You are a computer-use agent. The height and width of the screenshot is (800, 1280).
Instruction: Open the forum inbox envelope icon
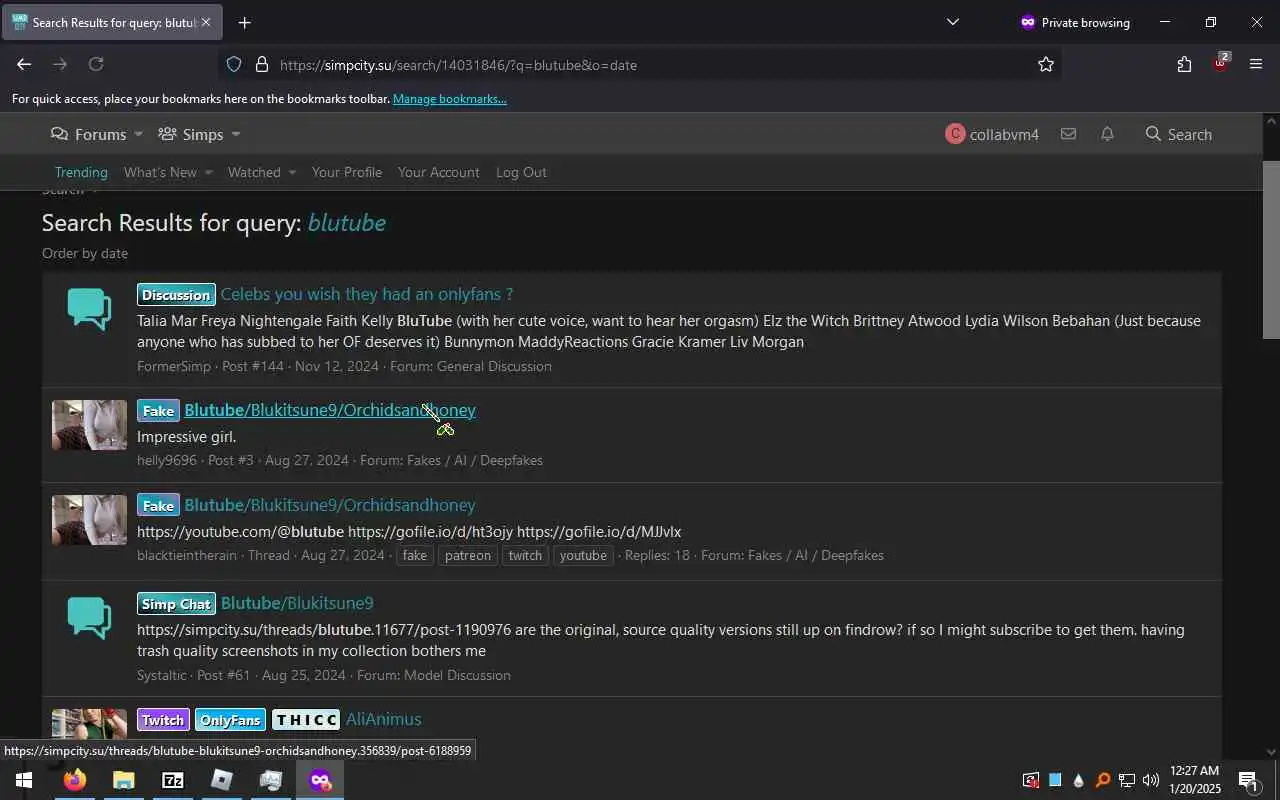click(1068, 134)
